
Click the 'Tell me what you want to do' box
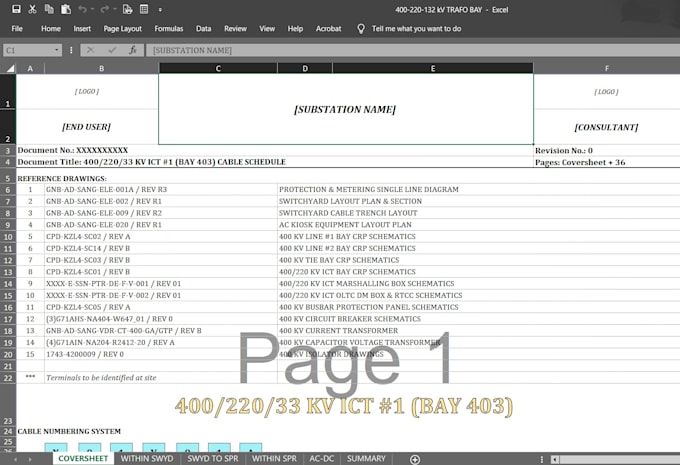[416, 29]
